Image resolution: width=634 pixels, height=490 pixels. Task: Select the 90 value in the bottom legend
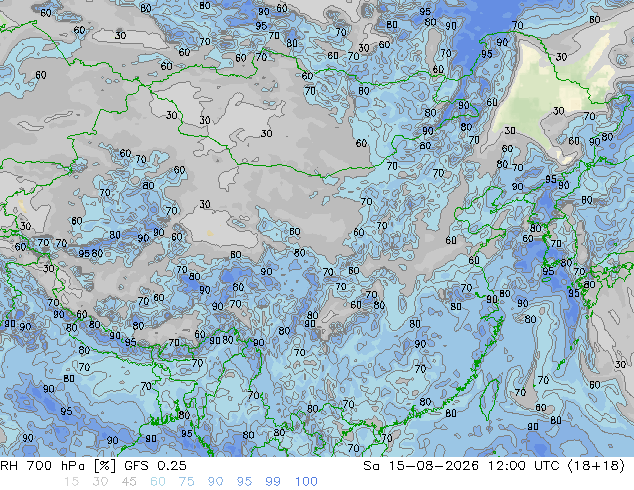click(216, 482)
